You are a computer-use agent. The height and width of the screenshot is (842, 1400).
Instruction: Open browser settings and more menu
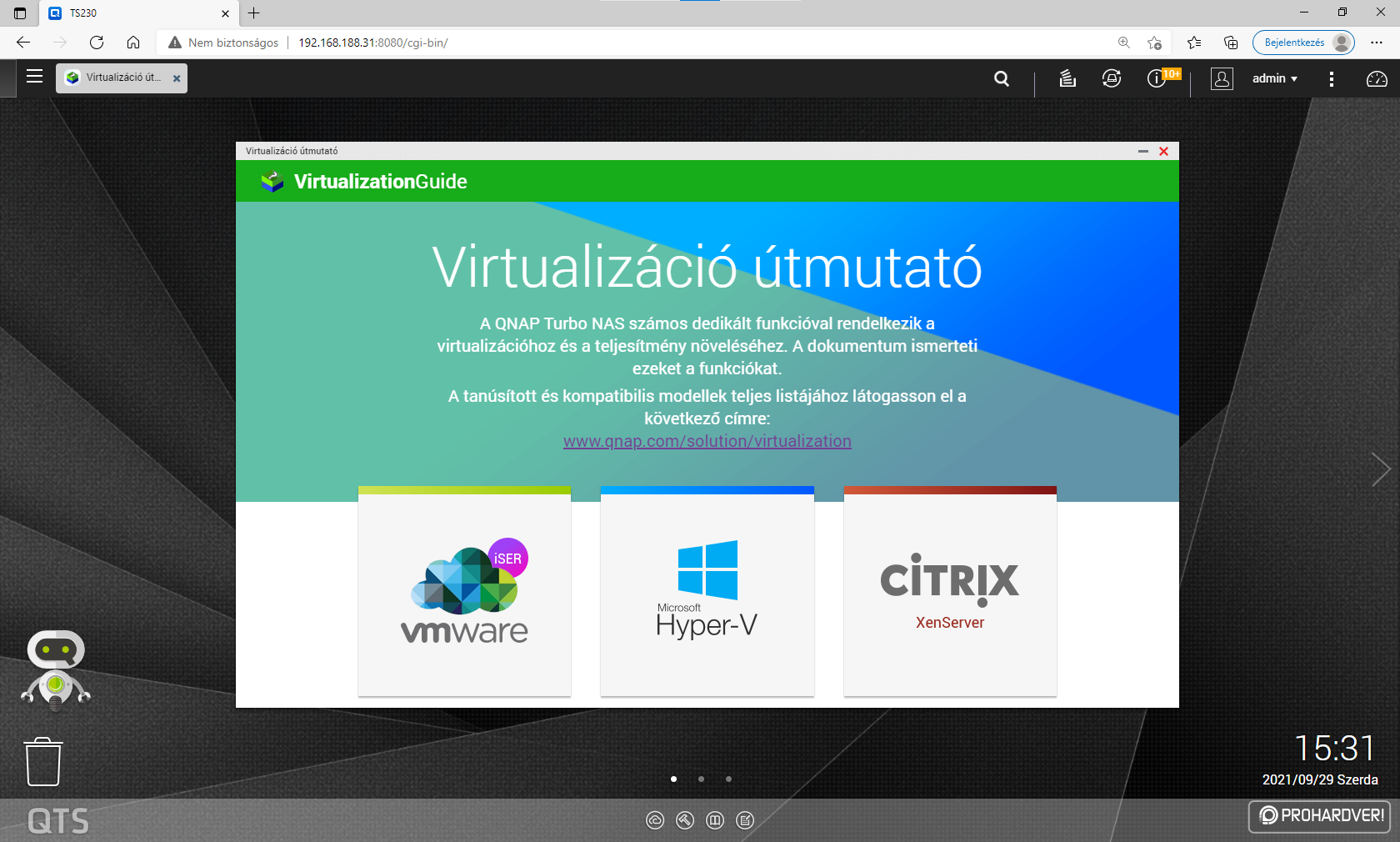(x=1377, y=43)
